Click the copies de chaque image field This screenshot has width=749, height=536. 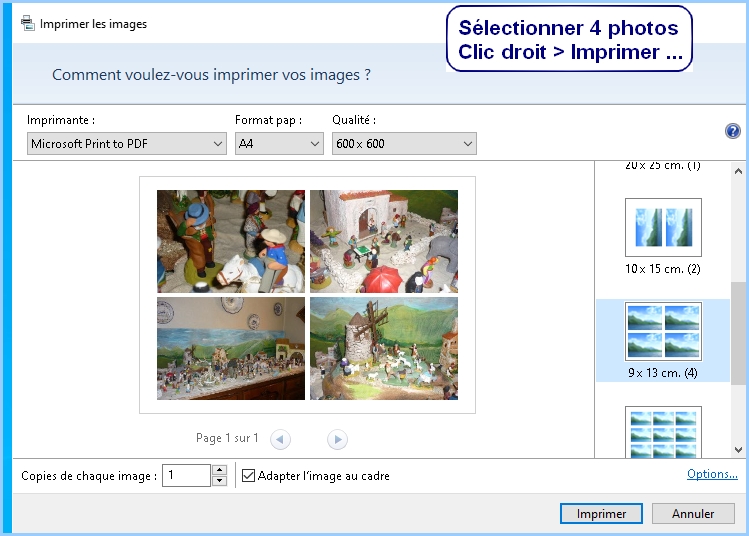coord(186,475)
